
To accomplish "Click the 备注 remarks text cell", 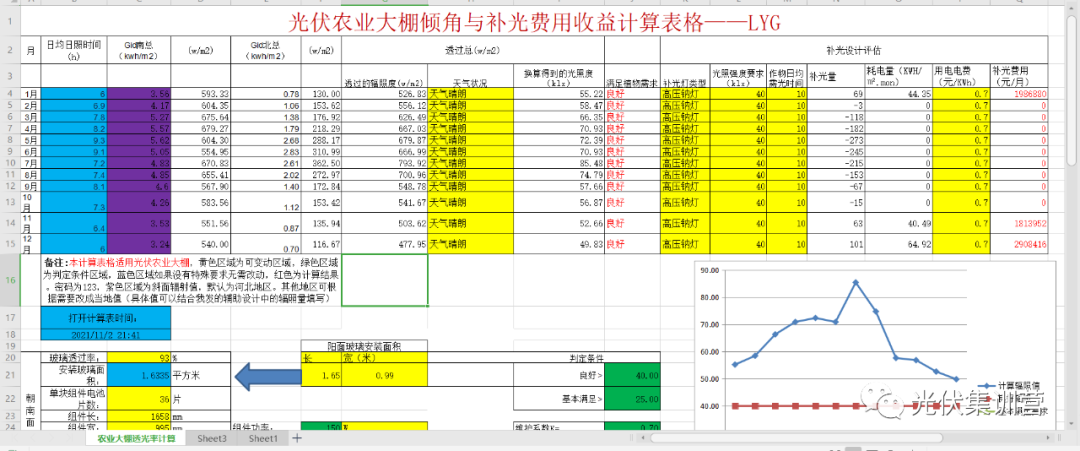I will 191,281.
